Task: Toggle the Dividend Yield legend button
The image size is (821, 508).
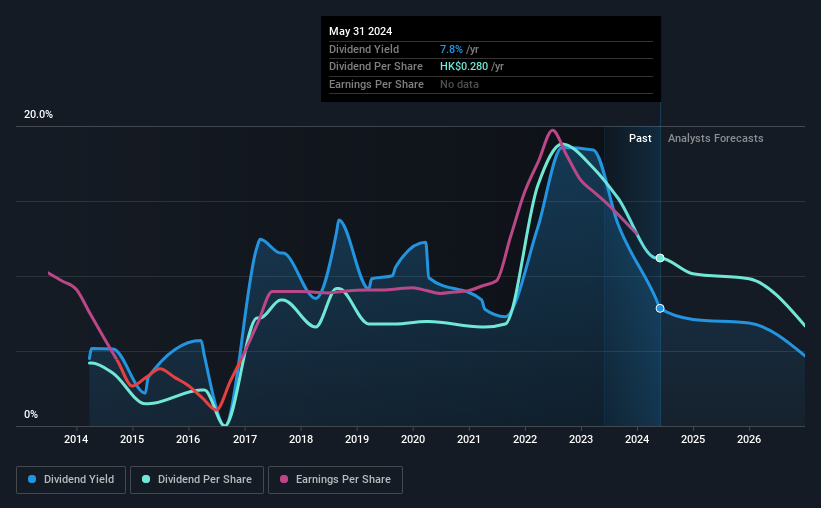Action: pyautogui.click(x=71, y=480)
